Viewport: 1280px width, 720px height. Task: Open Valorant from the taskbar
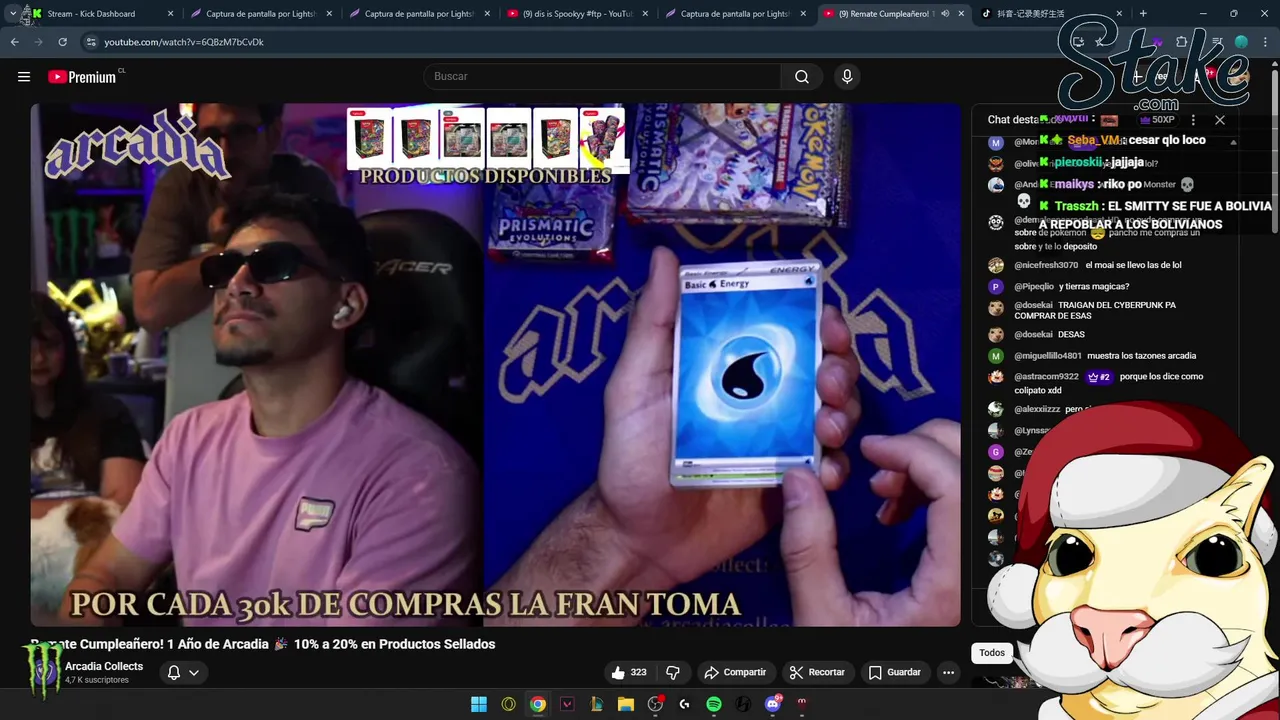(567, 704)
